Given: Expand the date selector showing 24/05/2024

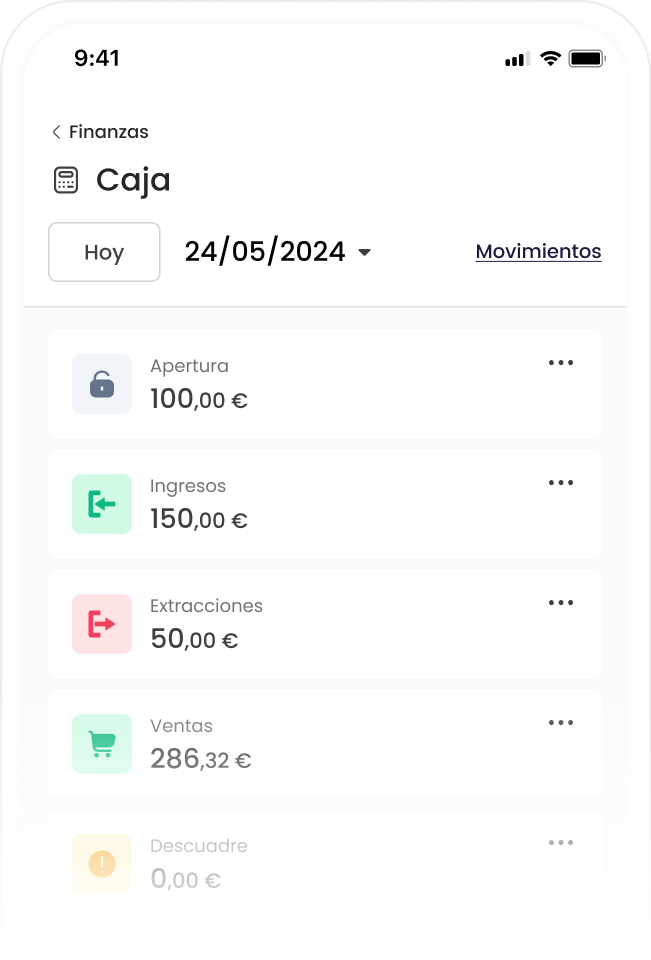Looking at the screenshot, I should 278,252.
